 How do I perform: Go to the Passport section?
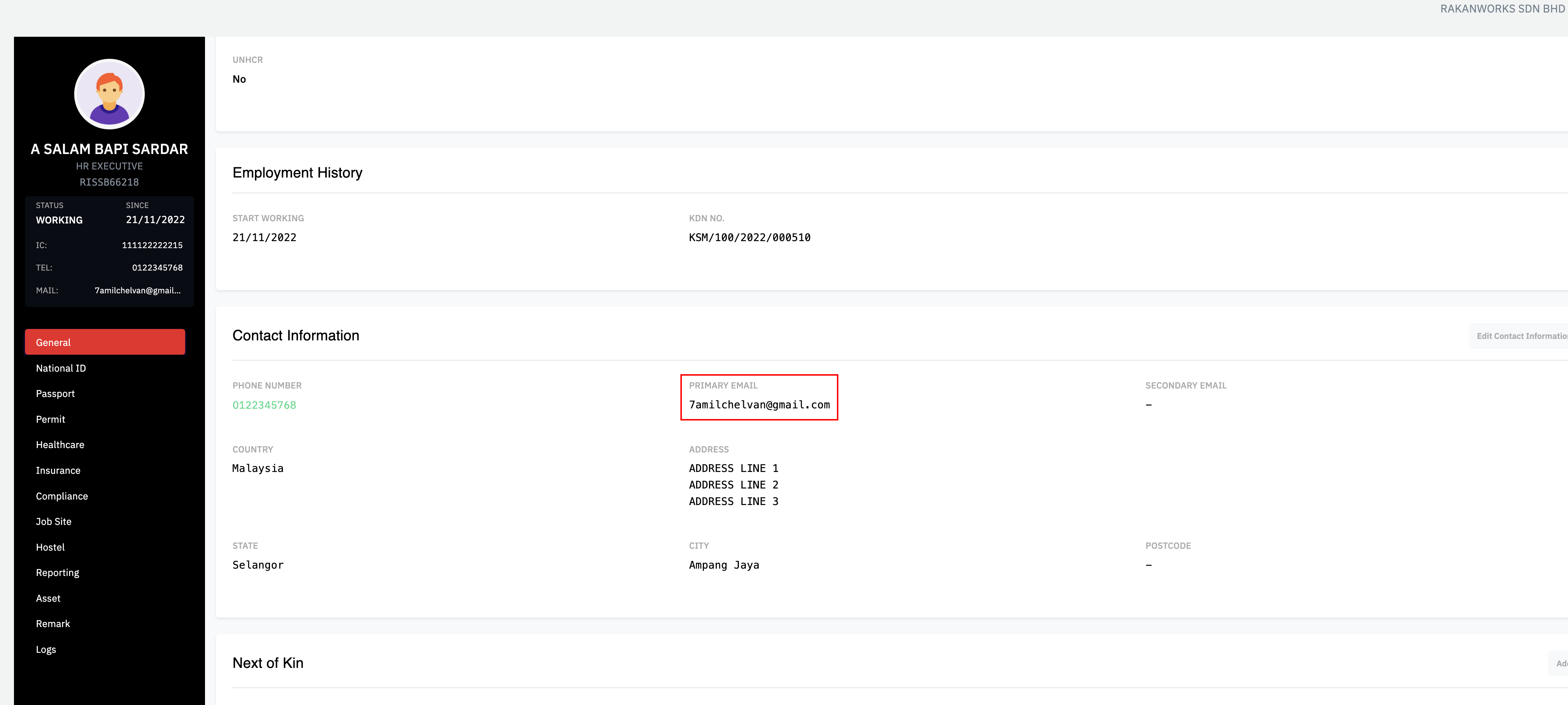(x=55, y=394)
